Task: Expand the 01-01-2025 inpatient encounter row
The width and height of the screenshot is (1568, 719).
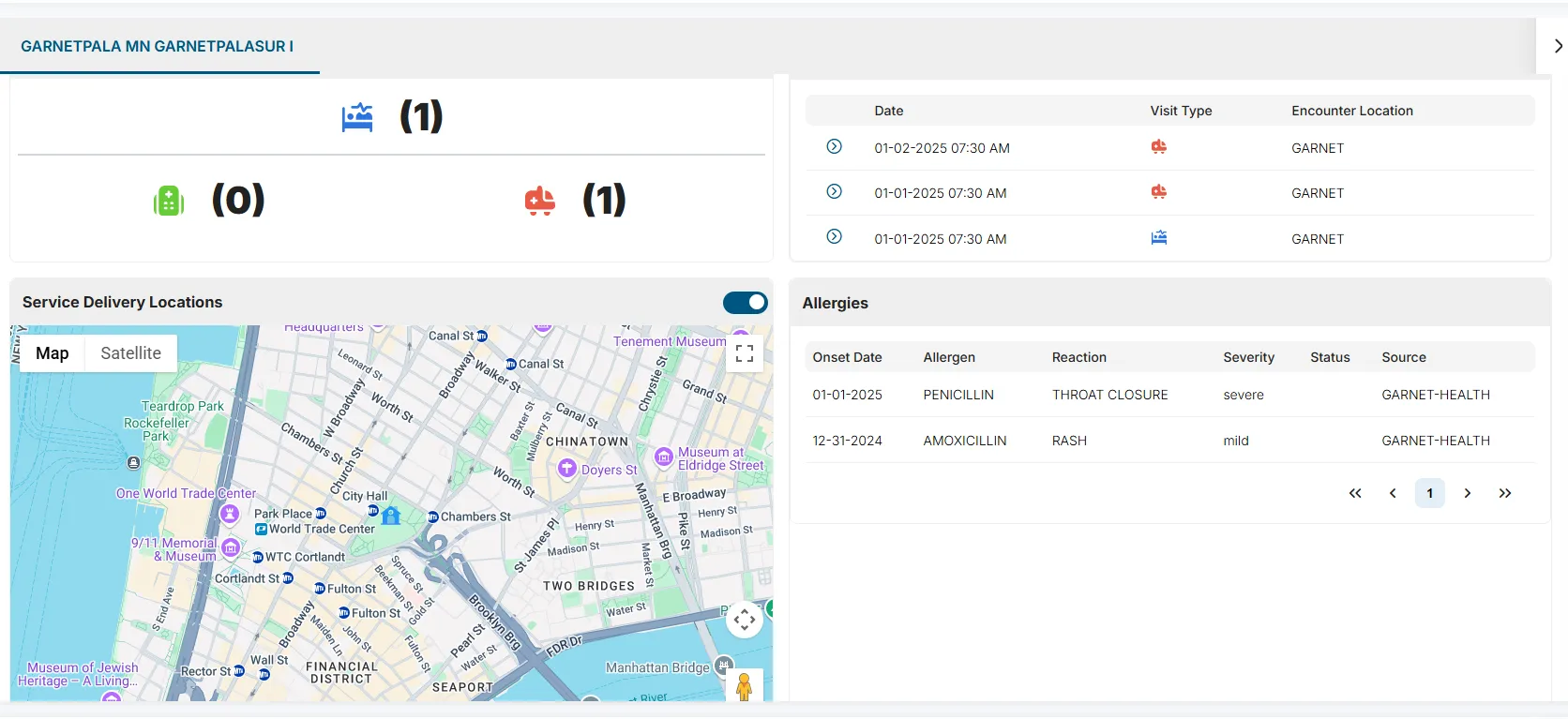Action: [x=834, y=236]
